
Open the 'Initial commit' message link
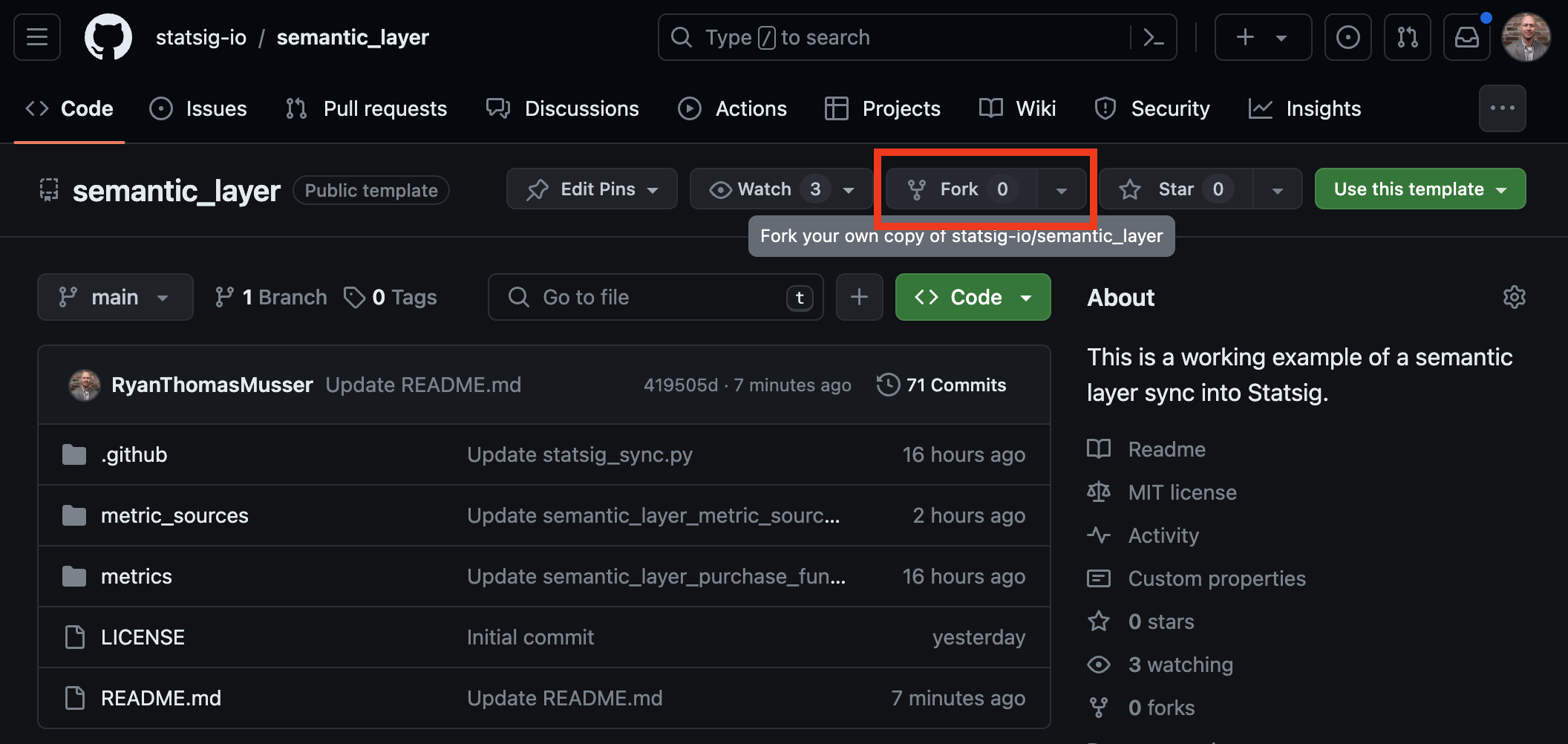pos(530,637)
